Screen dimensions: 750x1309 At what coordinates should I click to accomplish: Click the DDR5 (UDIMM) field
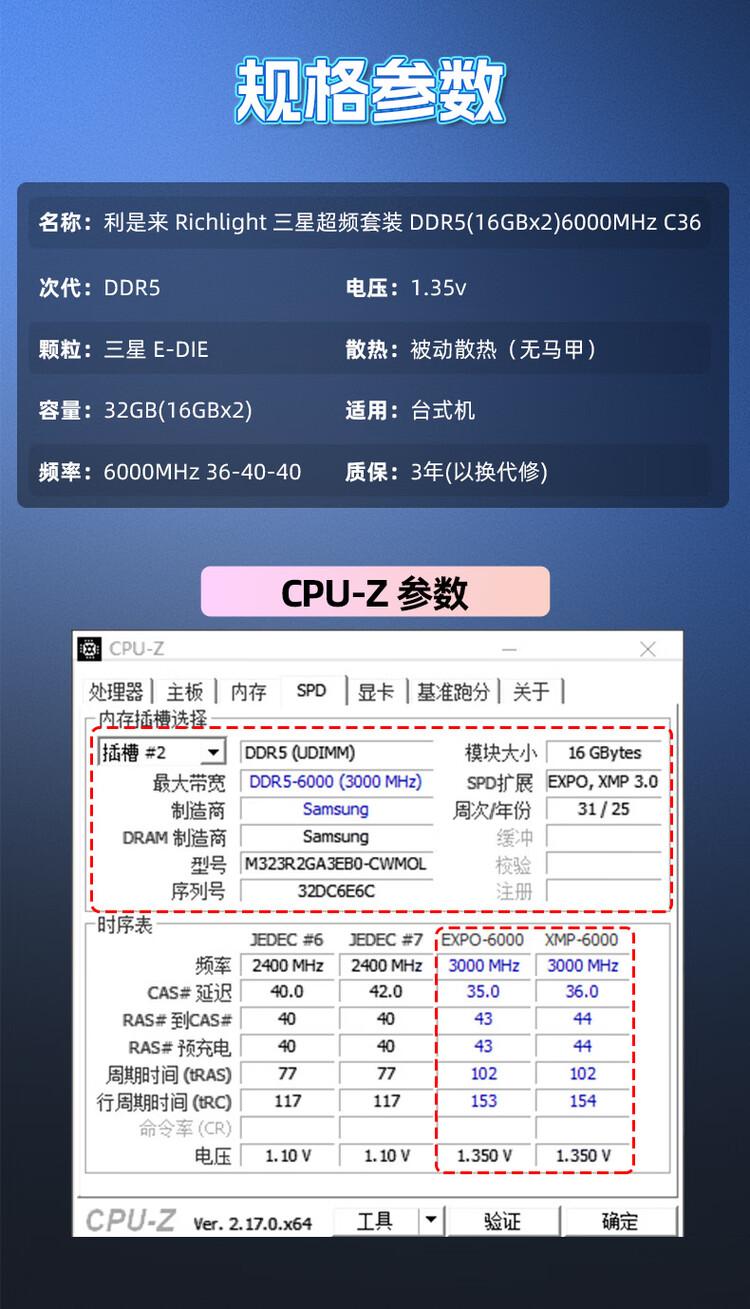(x=337, y=753)
